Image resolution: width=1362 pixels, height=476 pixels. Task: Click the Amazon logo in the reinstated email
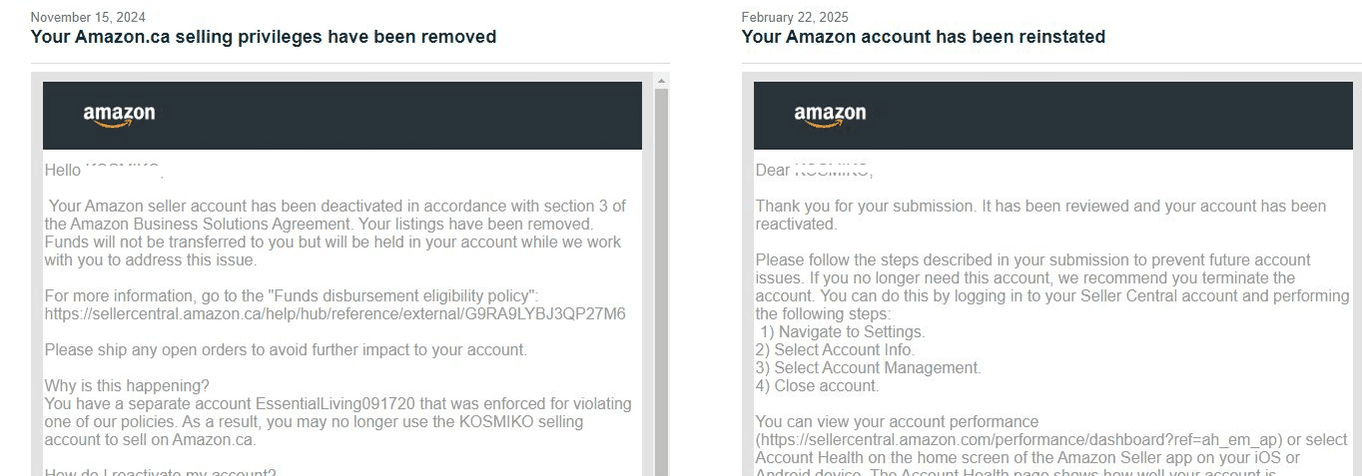(830, 115)
